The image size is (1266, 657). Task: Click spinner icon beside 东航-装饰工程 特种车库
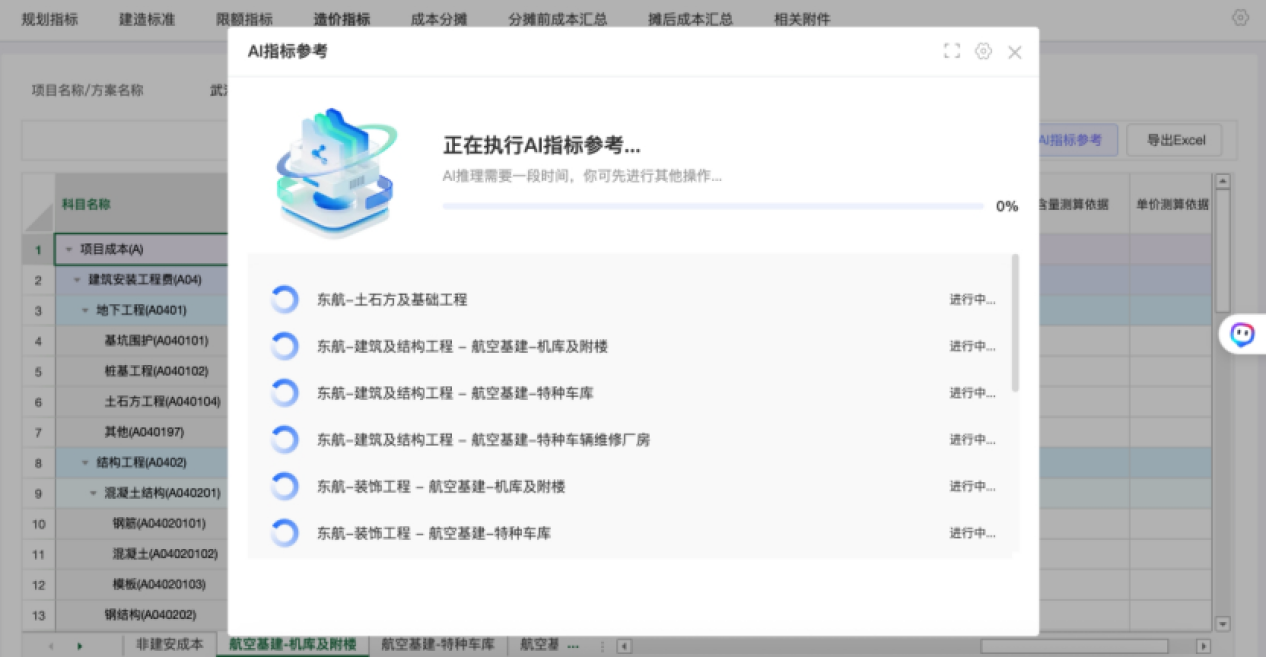[x=285, y=533]
